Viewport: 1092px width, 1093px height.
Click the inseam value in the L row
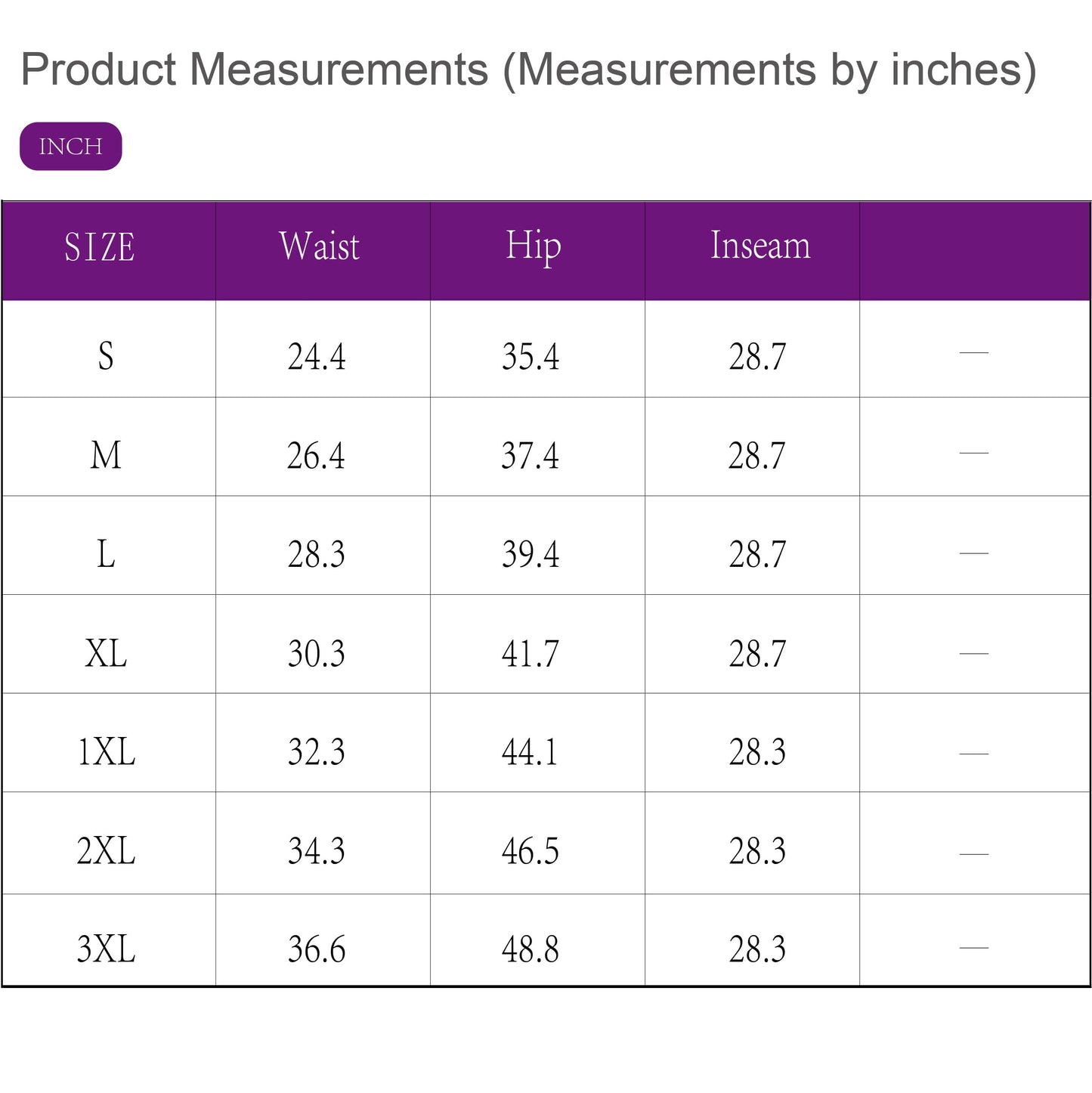tap(757, 555)
